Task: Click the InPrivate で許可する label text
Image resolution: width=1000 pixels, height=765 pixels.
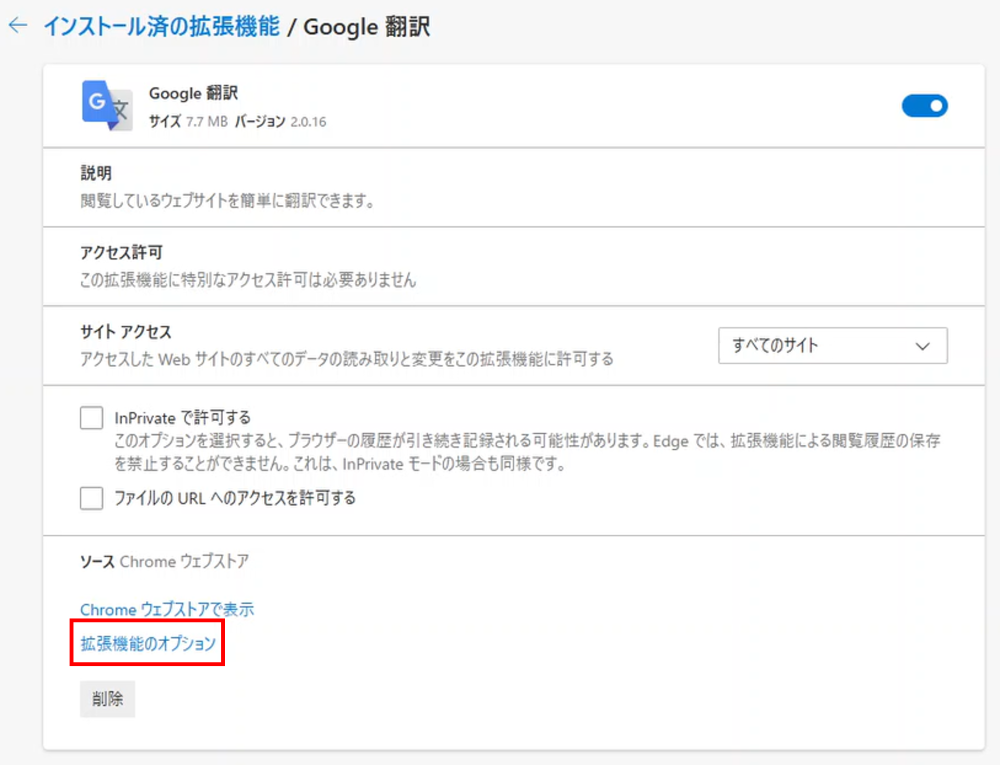Action: [182, 418]
